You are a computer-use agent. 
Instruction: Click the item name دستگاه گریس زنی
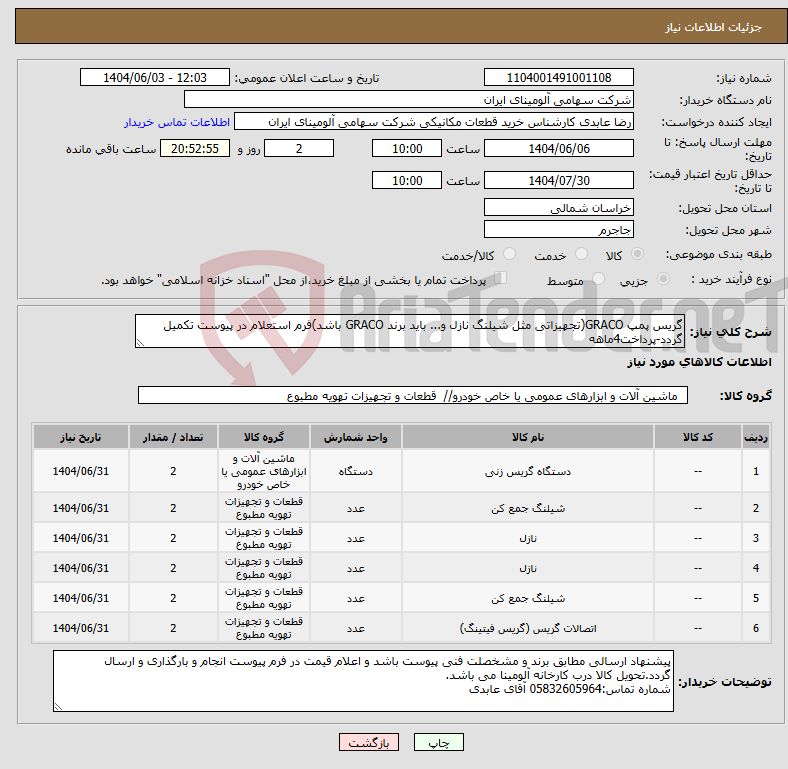(528, 471)
